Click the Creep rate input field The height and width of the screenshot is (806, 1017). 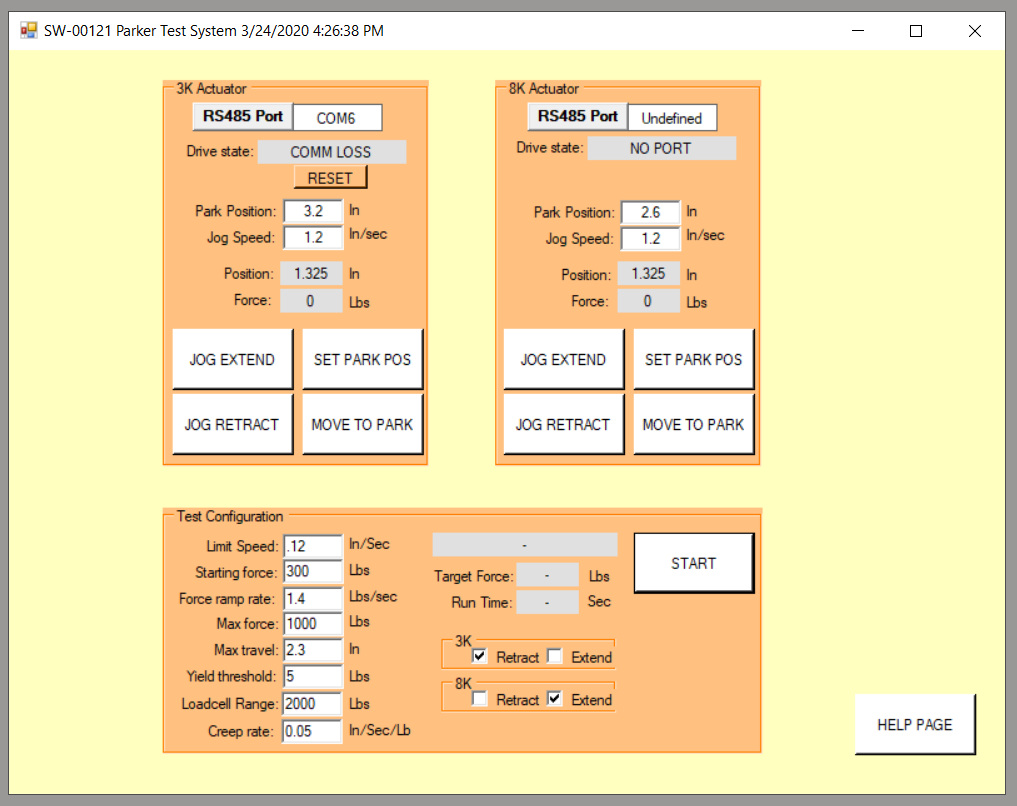[311, 731]
